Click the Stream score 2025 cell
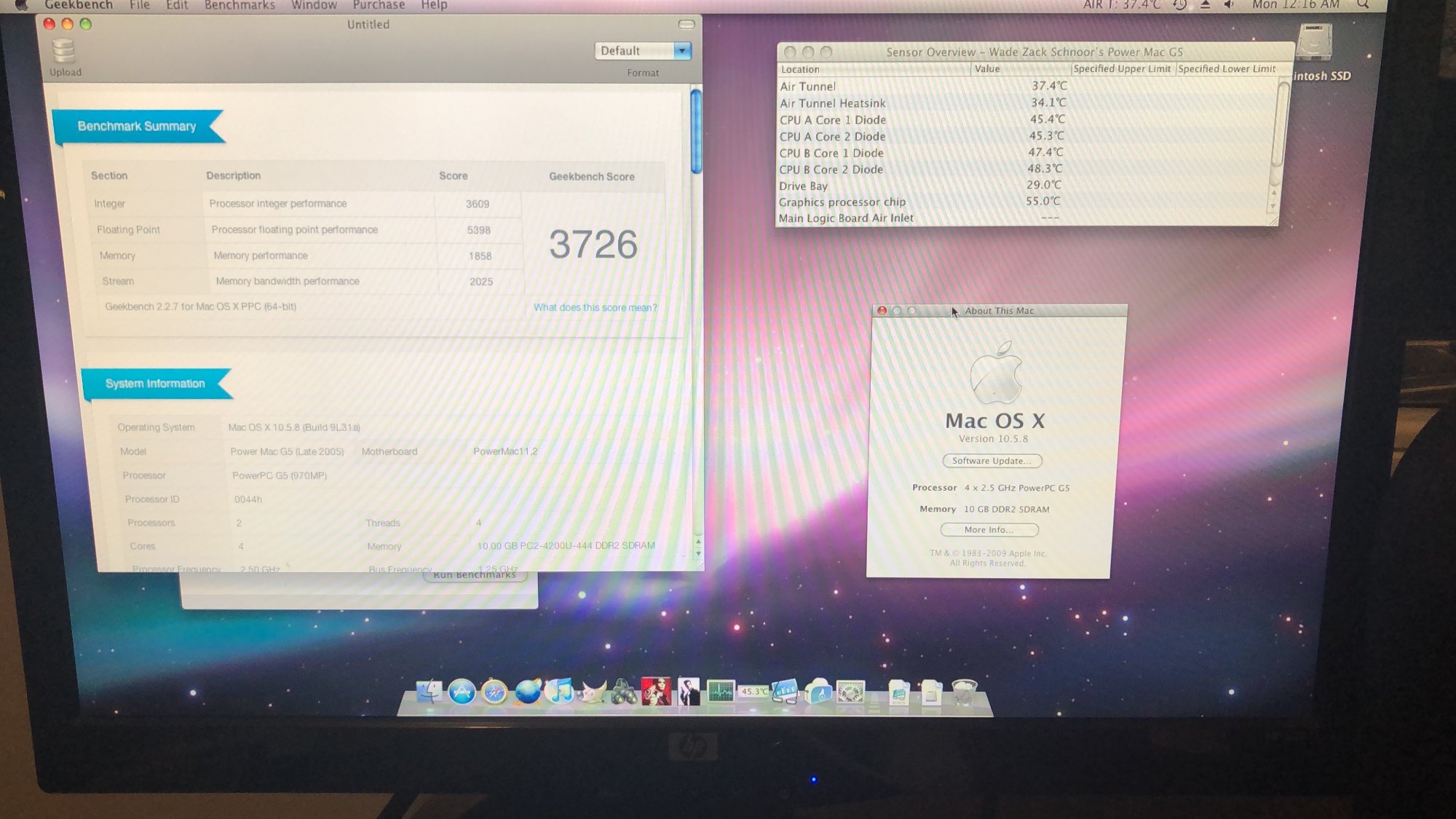 (x=481, y=282)
